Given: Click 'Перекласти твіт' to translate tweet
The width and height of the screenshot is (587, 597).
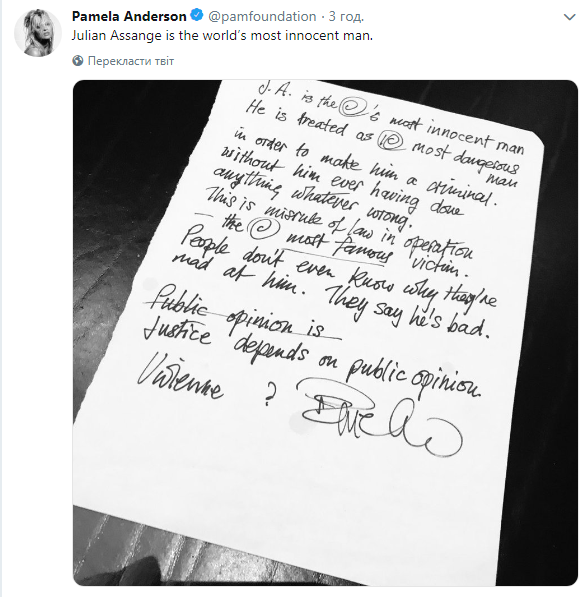Looking at the screenshot, I should point(131,61).
